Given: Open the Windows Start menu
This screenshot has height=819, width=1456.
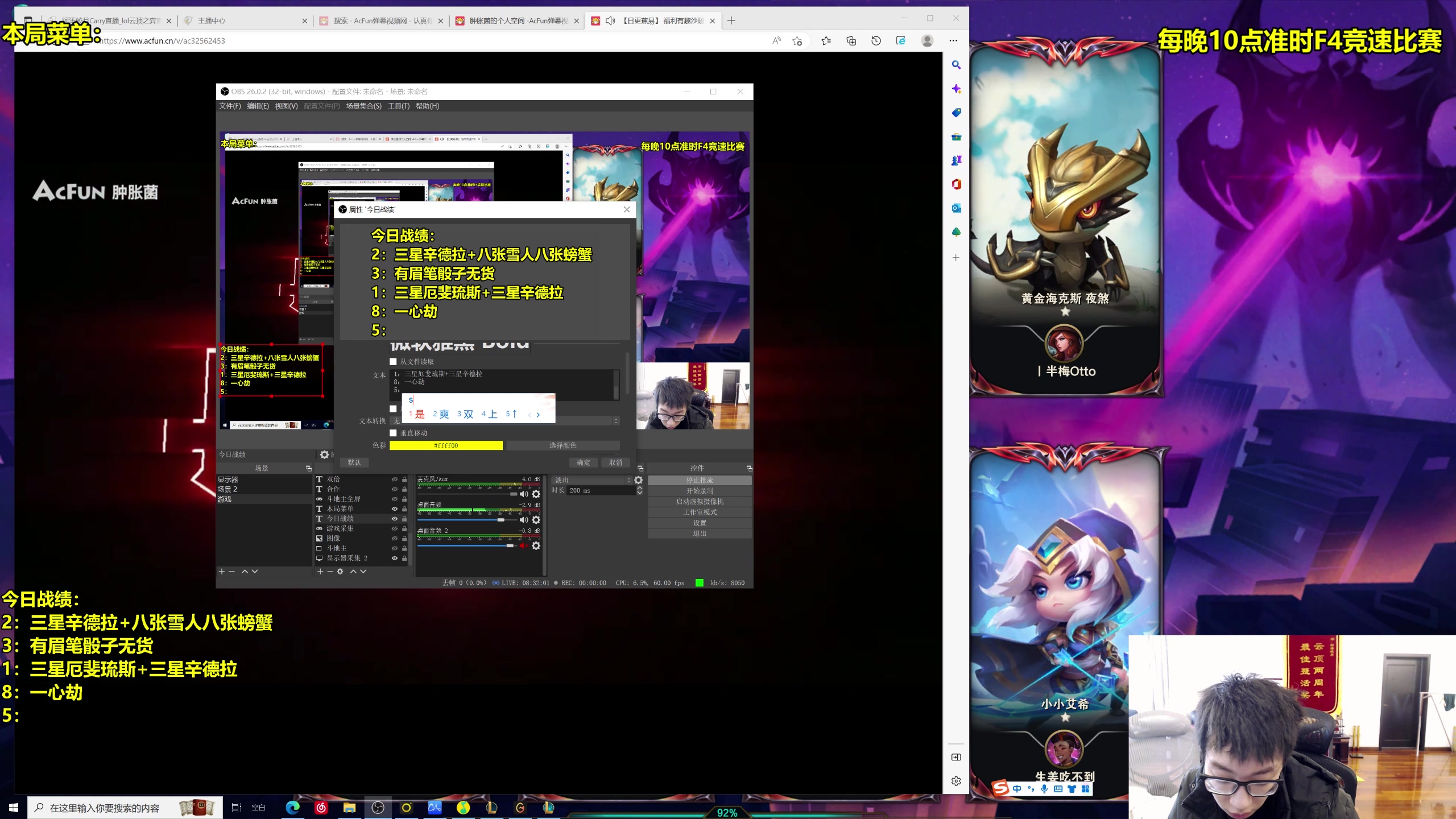Looking at the screenshot, I should pos(14,808).
